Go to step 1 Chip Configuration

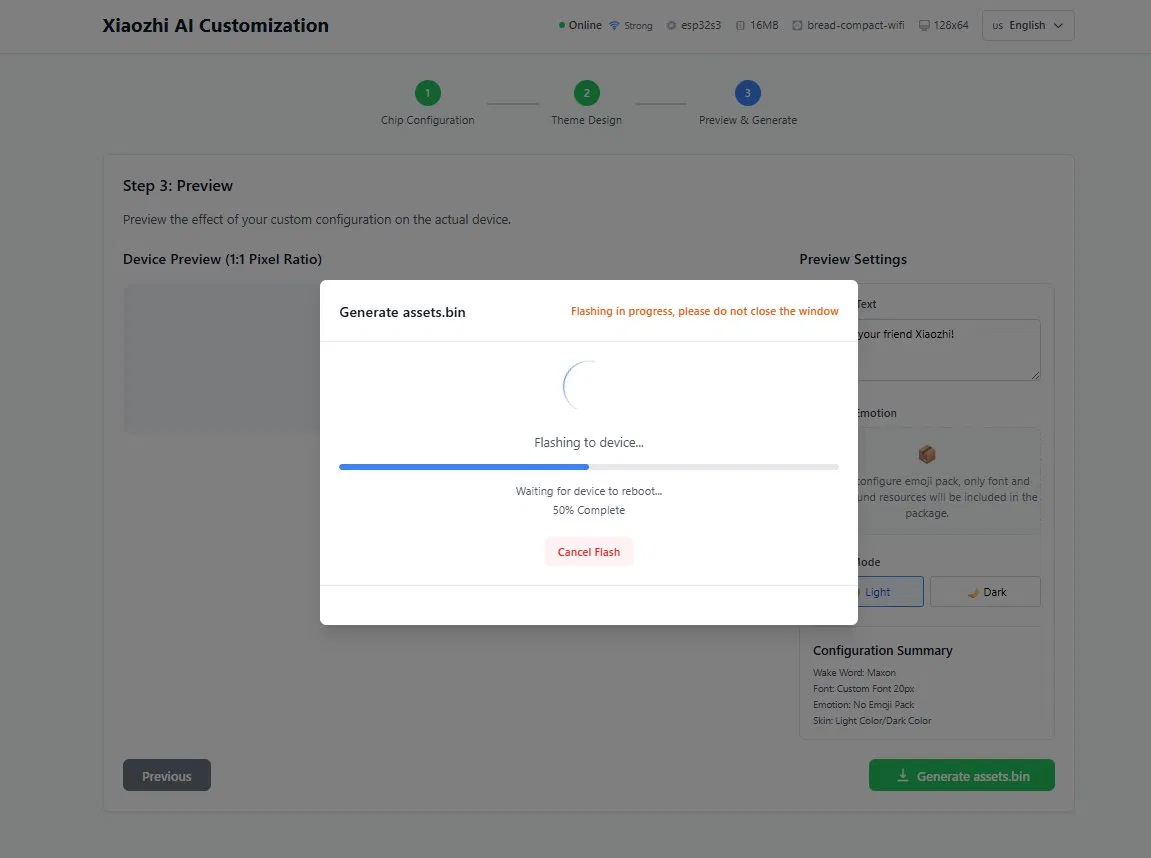427,93
